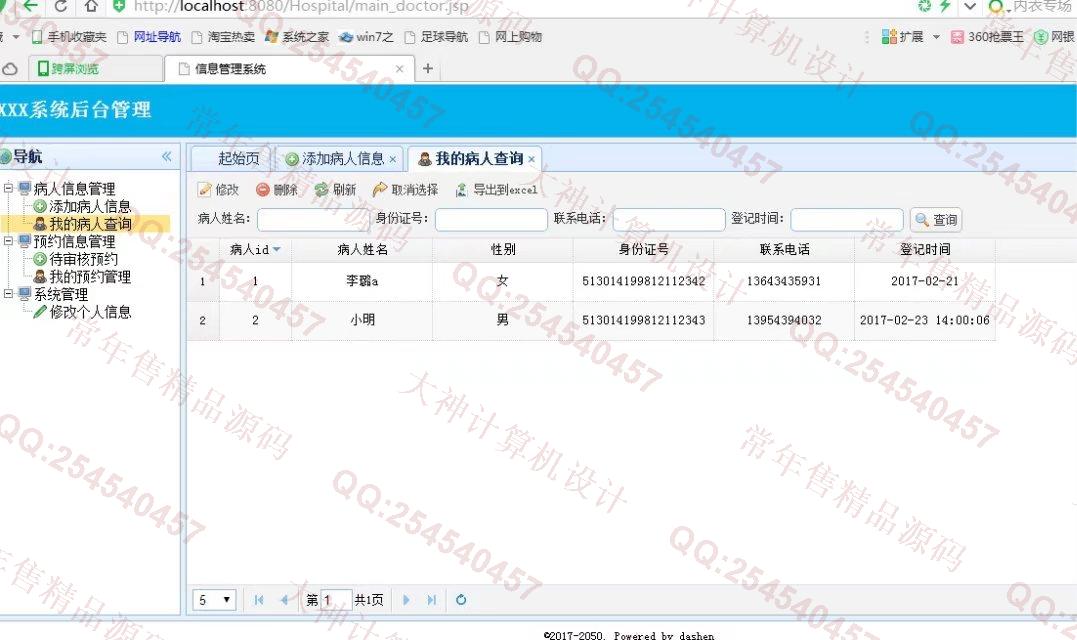Go to next page in pager
1077x640 pixels.
coord(406,600)
